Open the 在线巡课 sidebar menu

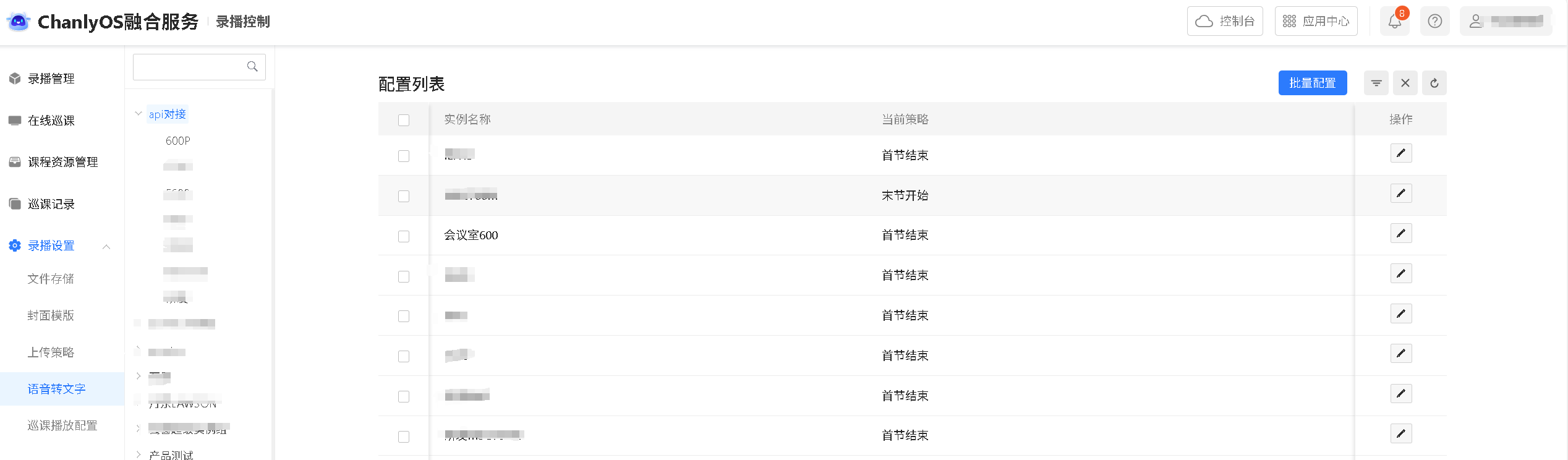[51, 121]
